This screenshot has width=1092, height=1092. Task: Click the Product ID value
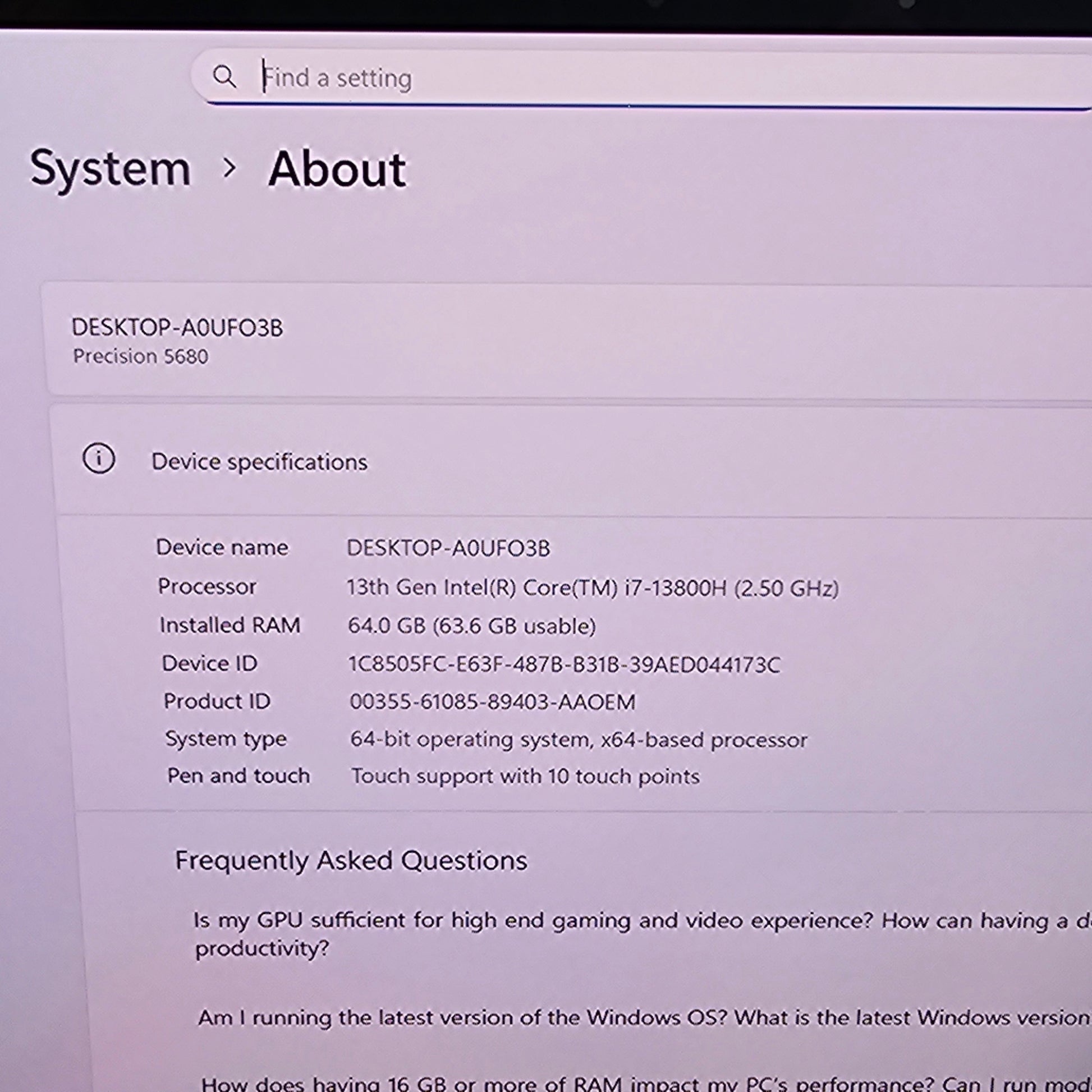492,702
